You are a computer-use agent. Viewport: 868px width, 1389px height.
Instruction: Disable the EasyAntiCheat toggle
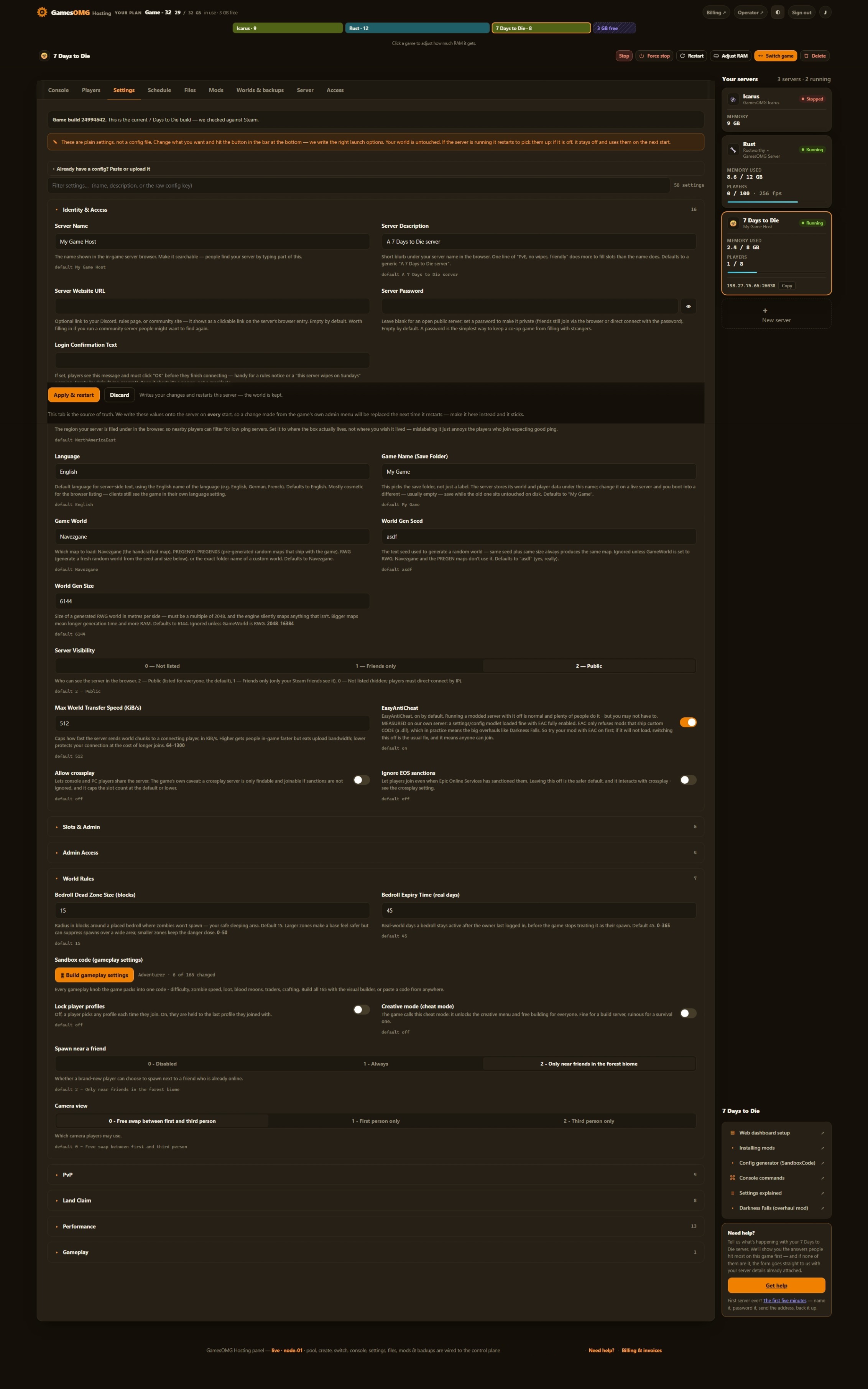click(x=688, y=722)
